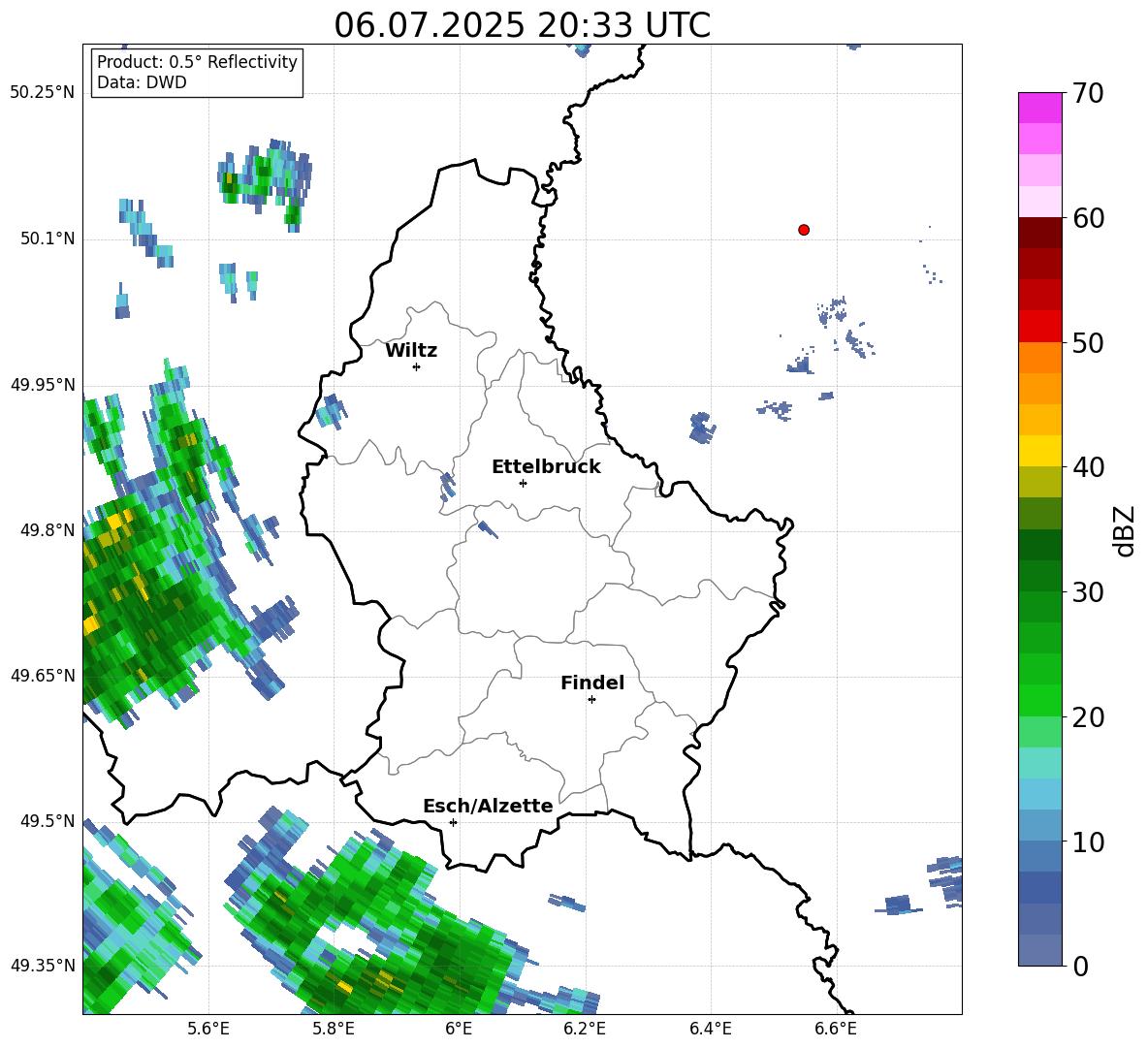The height and width of the screenshot is (1048, 1148).
Task: Click the cross marker below Wiltz
Action: tap(417, 366)
